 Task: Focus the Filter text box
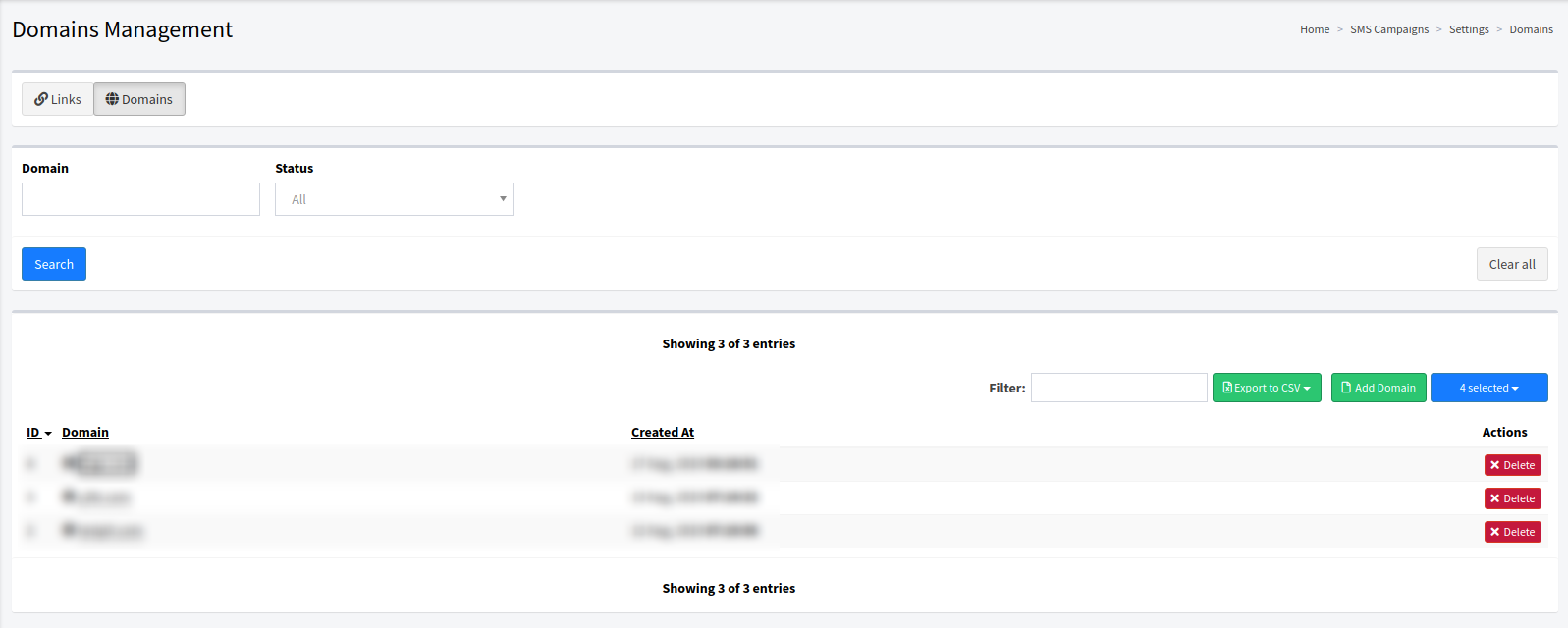tap(1118, 388)
